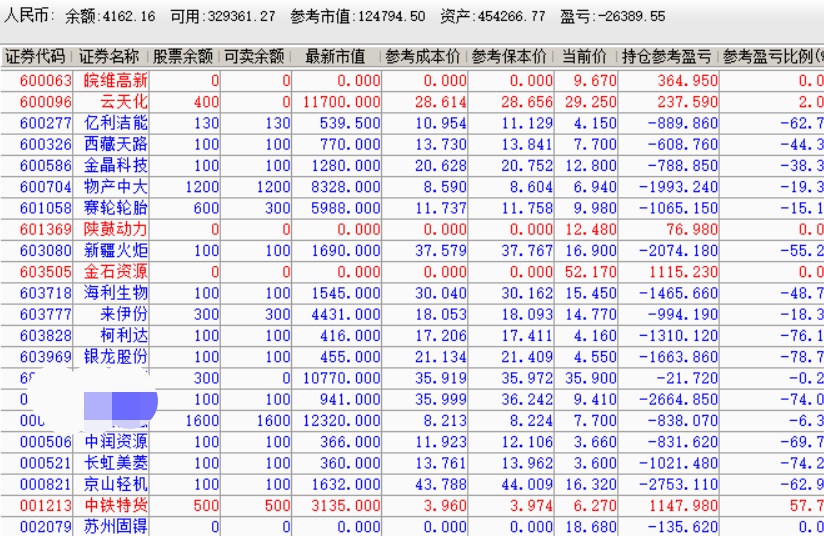Sort by 最新市值 column header
824x536 pixels.
coord(335,56)
